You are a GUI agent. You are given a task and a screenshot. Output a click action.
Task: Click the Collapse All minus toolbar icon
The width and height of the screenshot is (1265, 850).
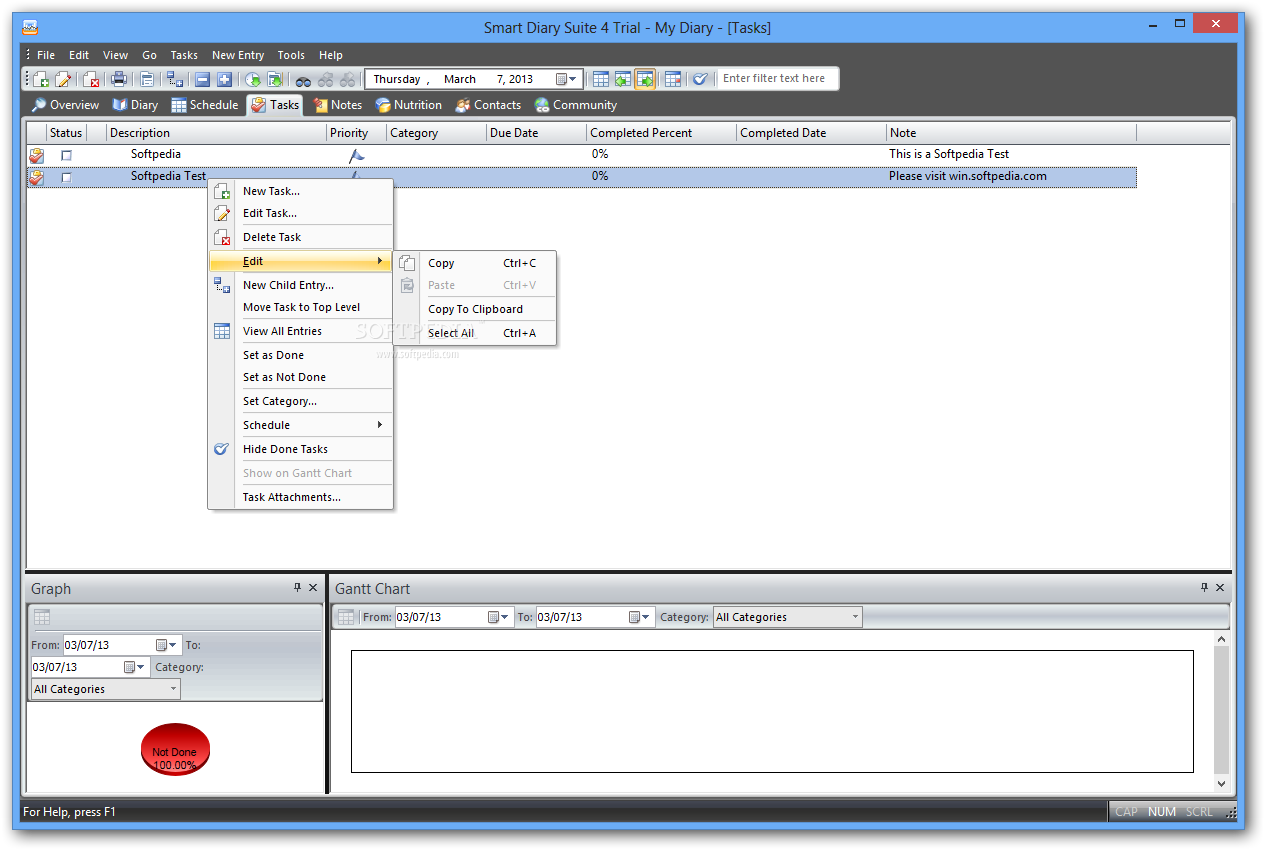tap(202, 79)
